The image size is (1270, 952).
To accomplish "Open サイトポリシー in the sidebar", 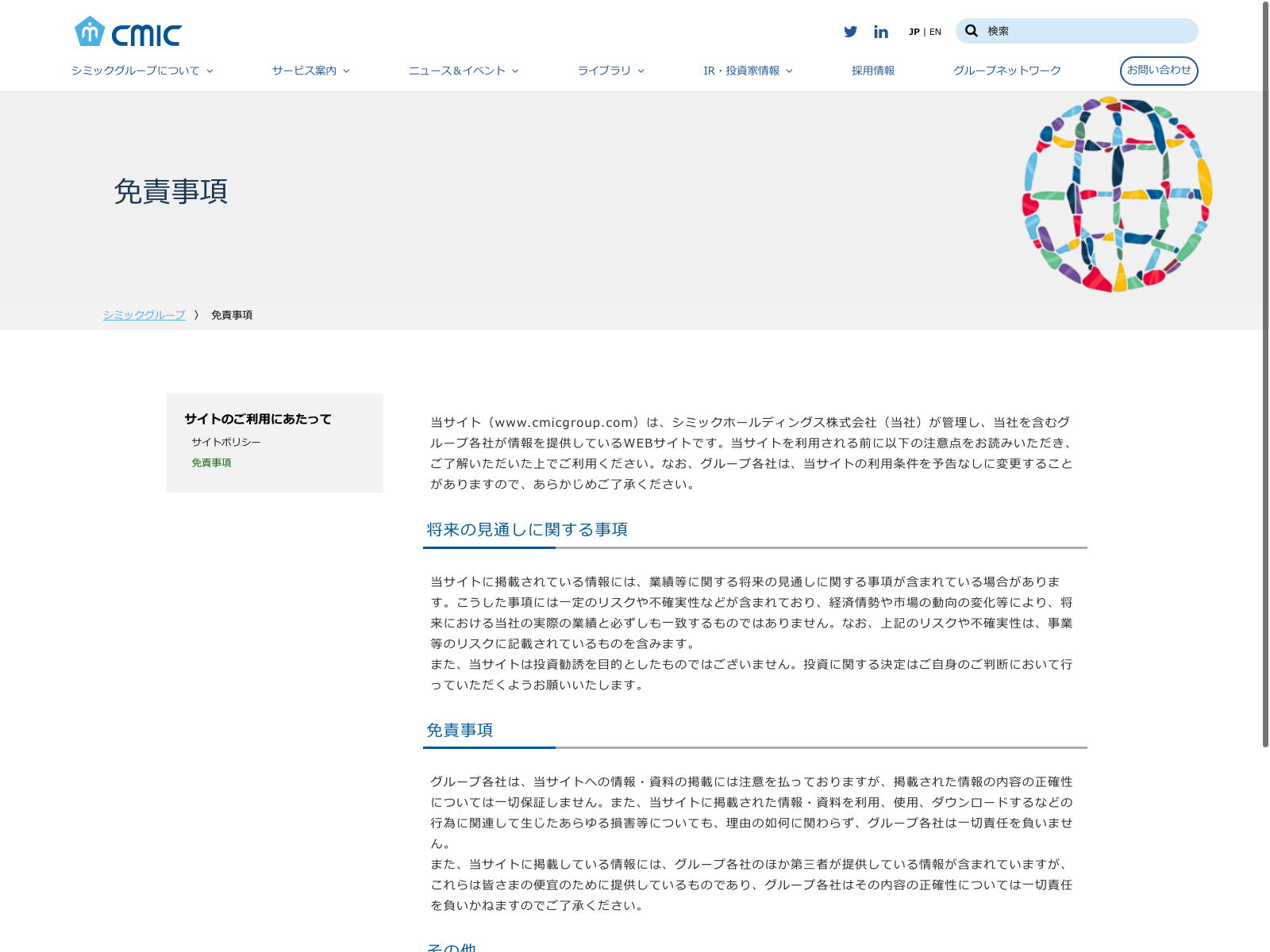I will (226, 442).
